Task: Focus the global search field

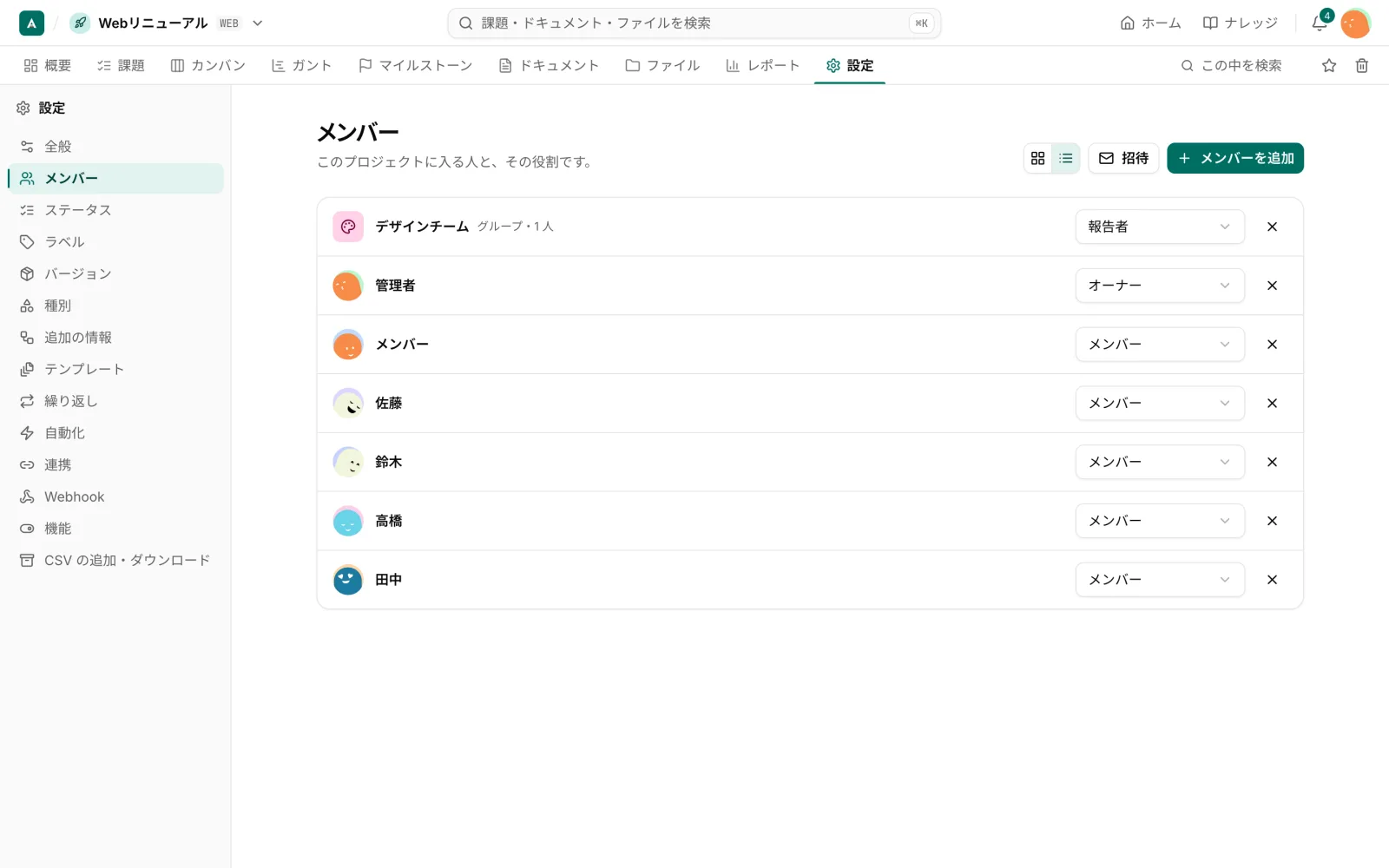Action: point(694,23)
